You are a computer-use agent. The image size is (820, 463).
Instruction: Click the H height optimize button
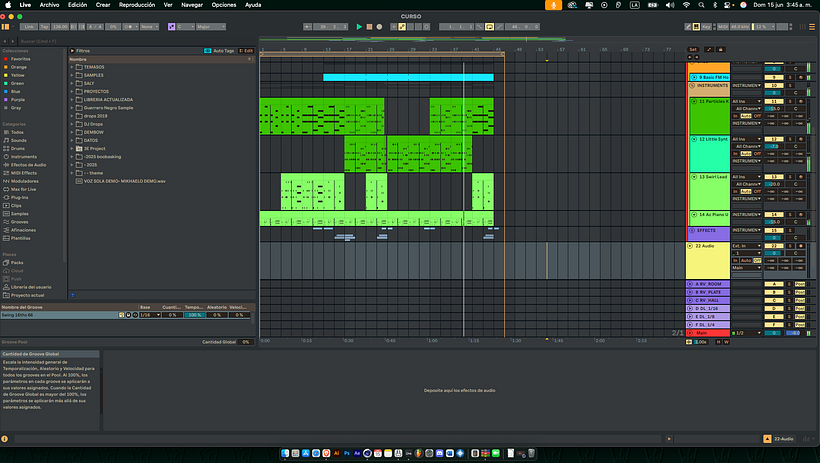(719, 342)
